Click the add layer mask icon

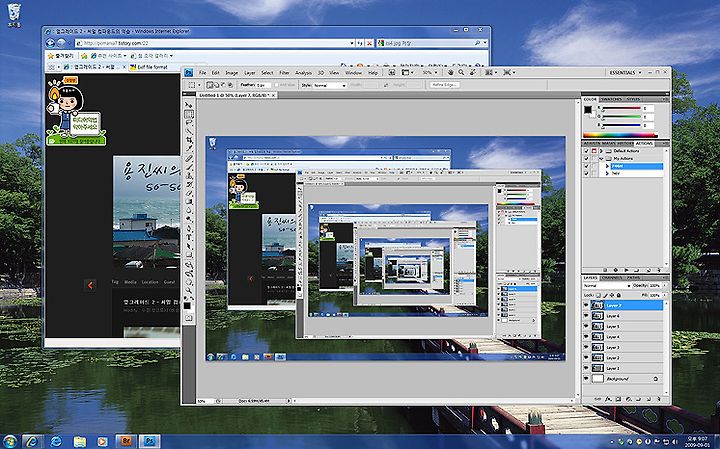619,399
